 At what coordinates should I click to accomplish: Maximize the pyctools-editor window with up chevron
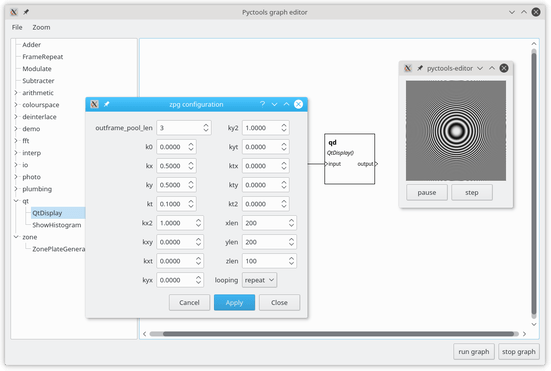coord(492,68)
